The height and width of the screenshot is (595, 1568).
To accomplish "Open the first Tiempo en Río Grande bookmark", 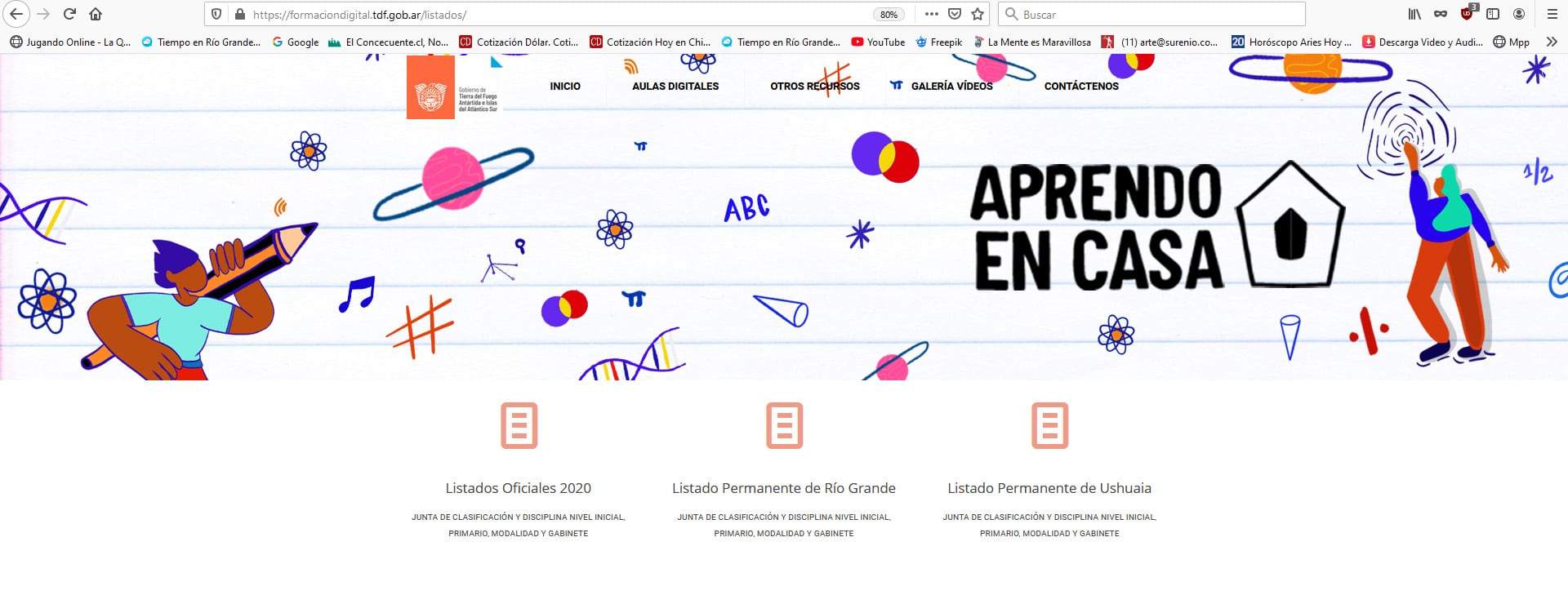I will [x=201, y=42].
